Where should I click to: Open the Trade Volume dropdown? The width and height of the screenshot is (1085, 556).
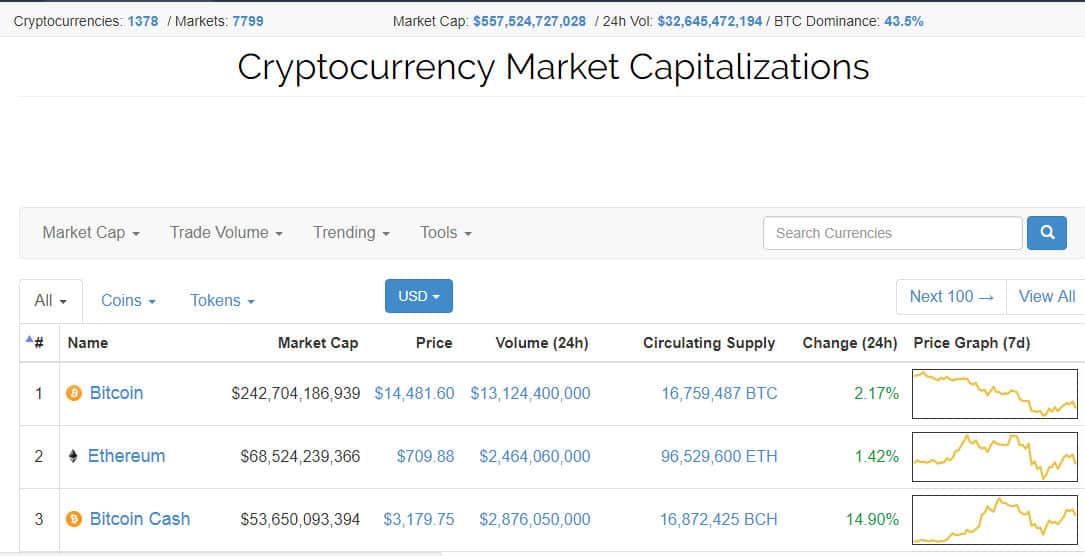coord(226,233)
